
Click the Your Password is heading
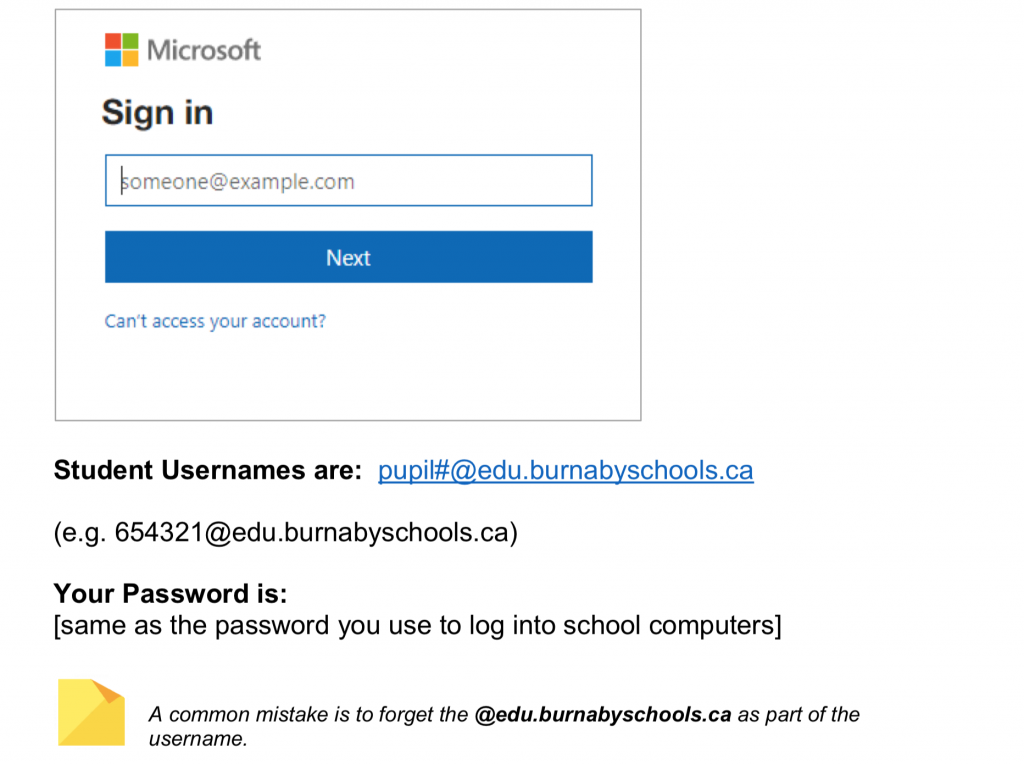point(170,594)
